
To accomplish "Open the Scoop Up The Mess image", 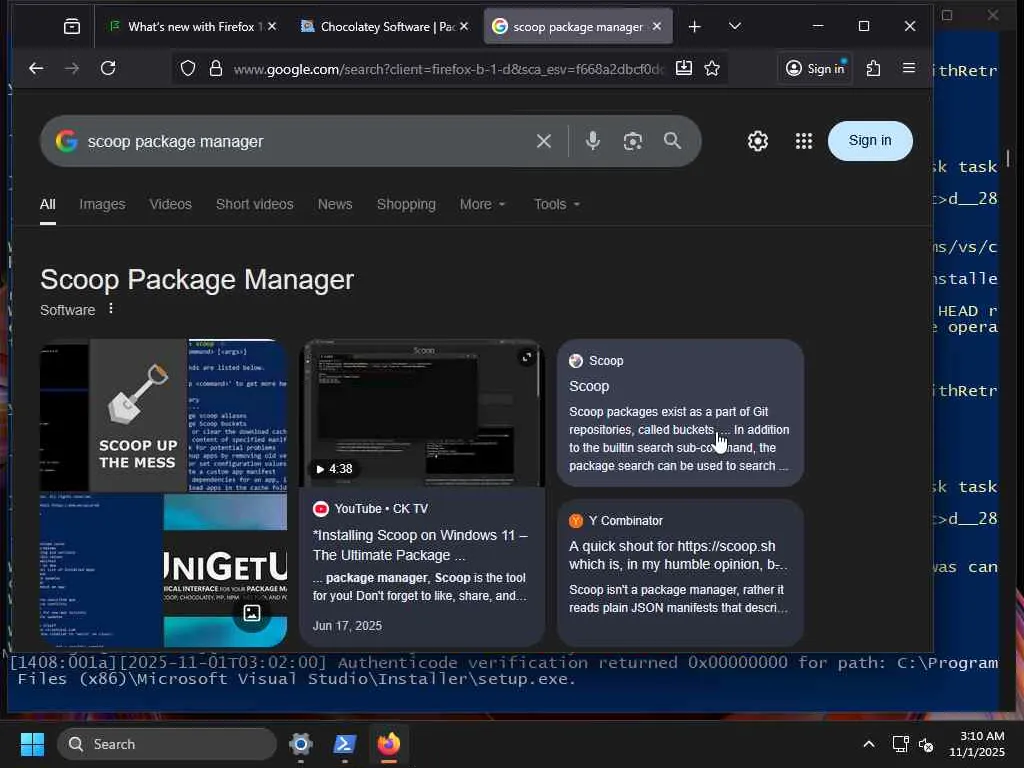I will [x=138, y=415].
